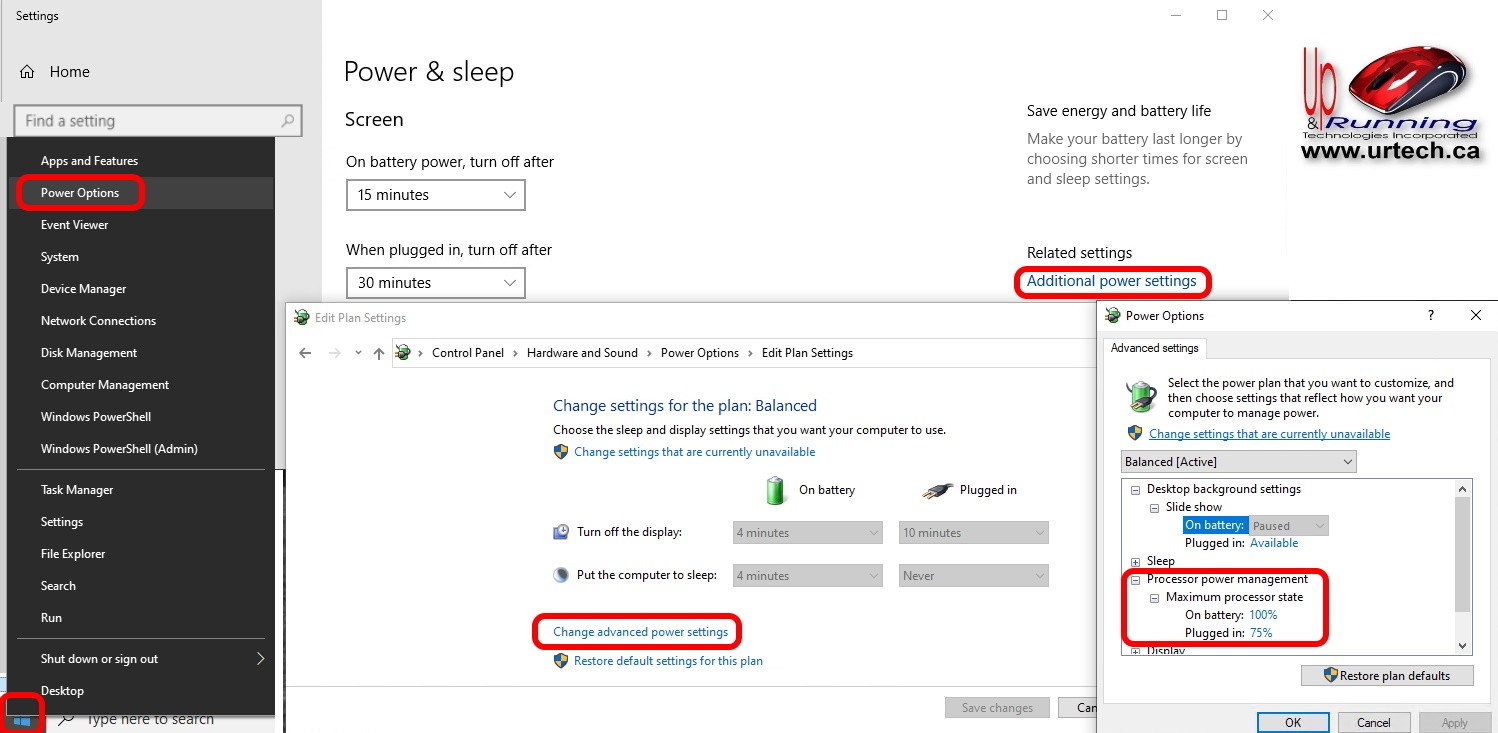
Task: Click the back arrow in Edit Plan Settings
Action: pyautogui.click(x=306, y=352)
